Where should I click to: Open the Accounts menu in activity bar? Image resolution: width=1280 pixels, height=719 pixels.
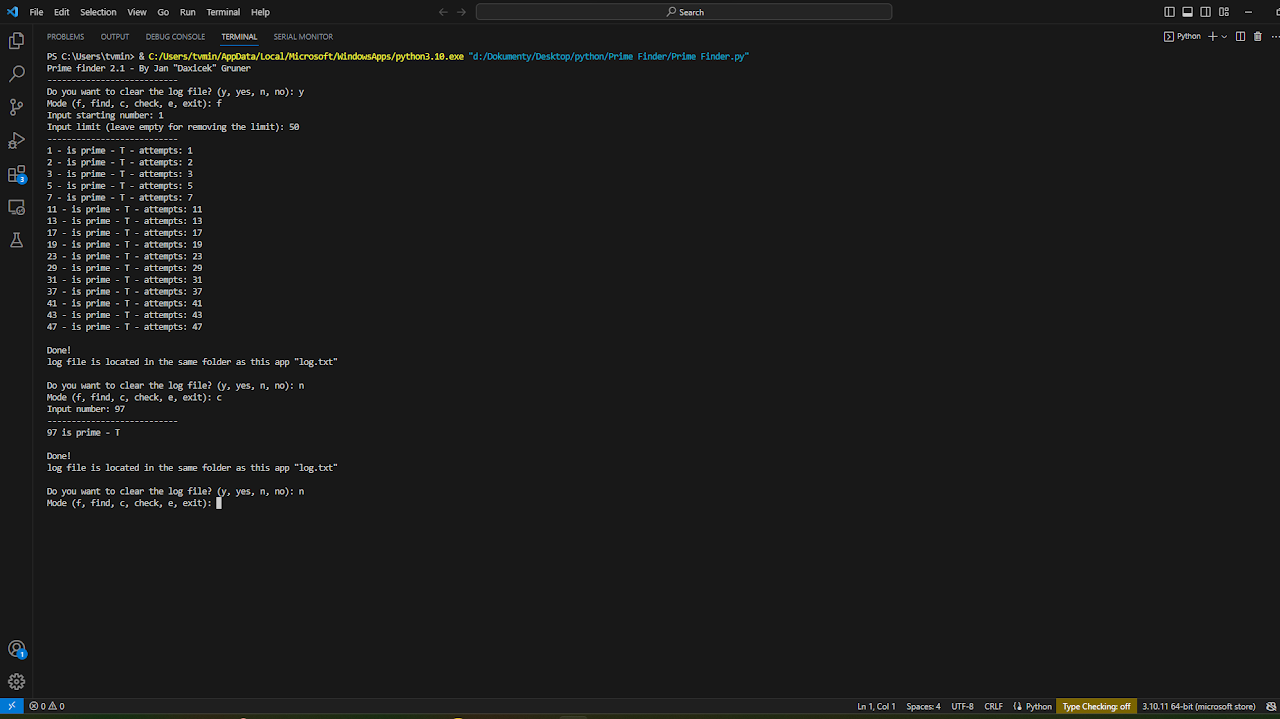16,649
